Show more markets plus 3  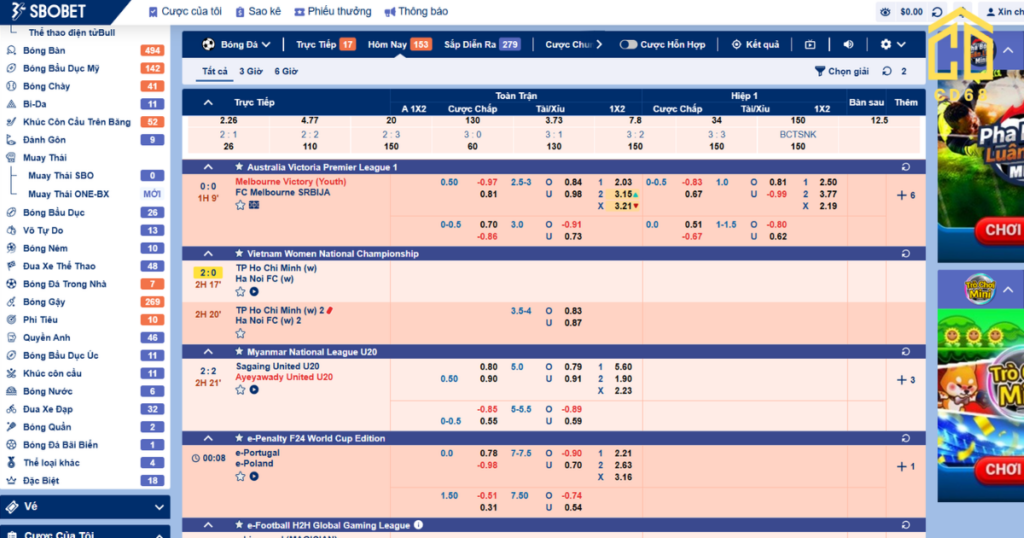coord(906,379)
